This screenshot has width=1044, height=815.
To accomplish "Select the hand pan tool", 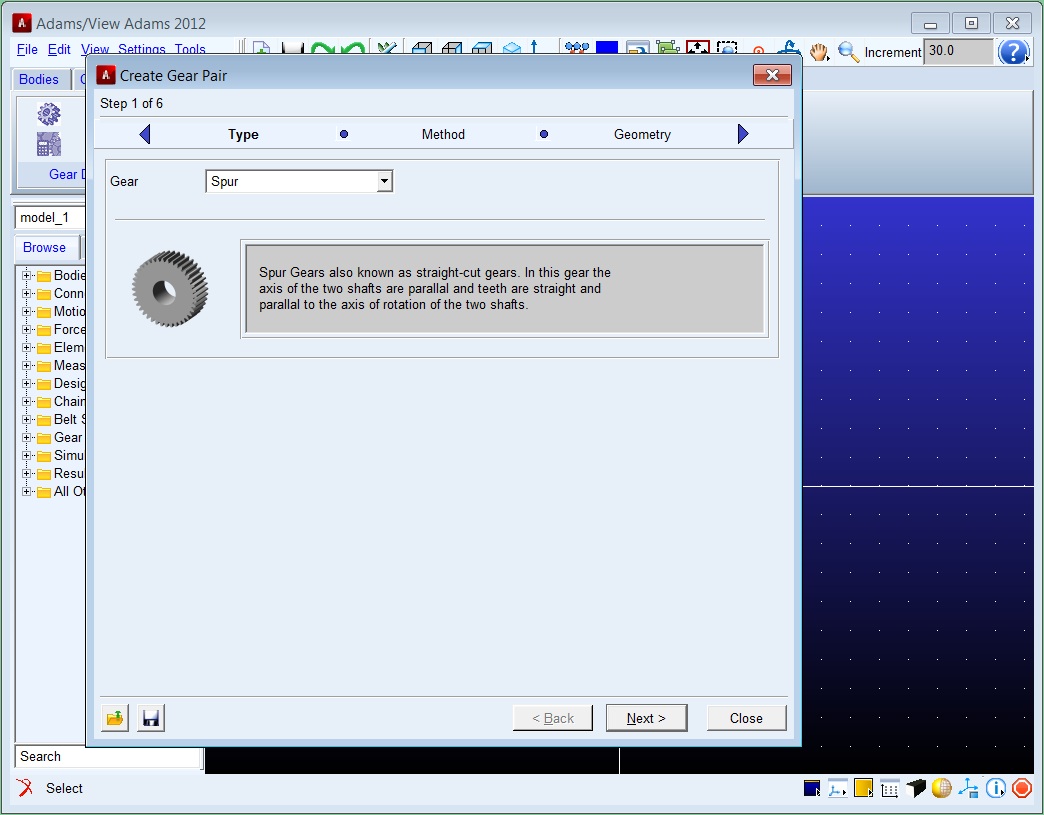I will coord(819,51).
